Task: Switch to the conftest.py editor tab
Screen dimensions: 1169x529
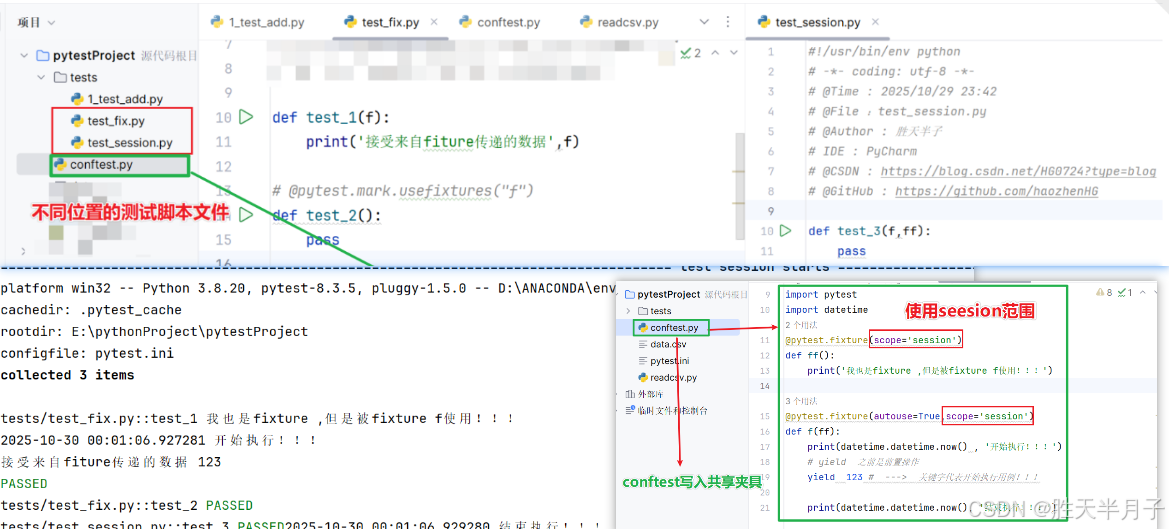Action: (500, 22)
